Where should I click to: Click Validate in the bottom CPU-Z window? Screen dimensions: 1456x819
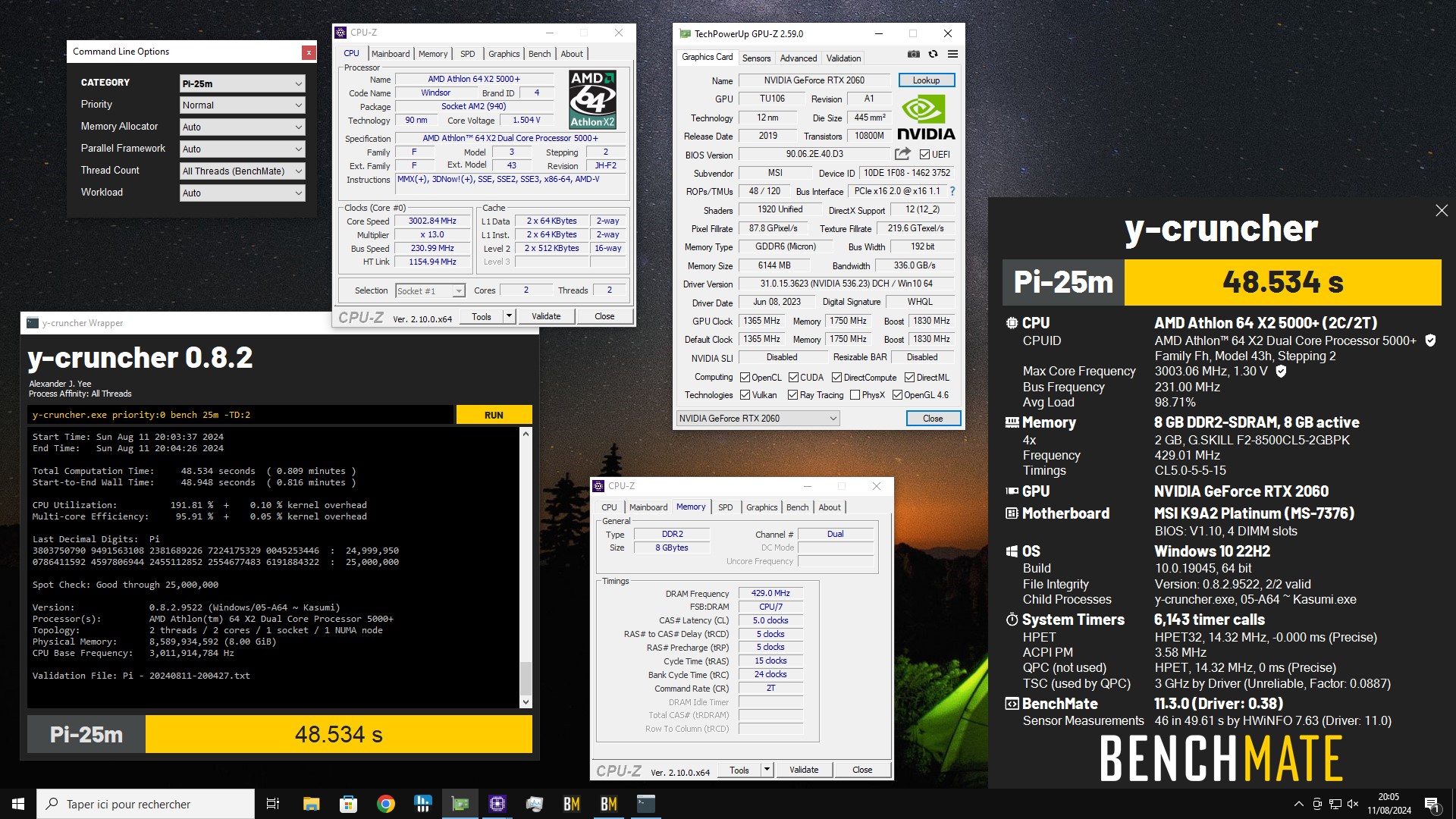[804, 770]
